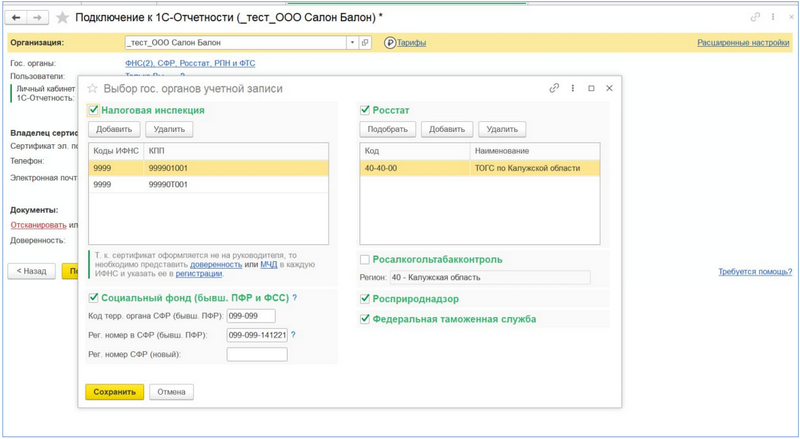Click the back navigation arrow

pos(16,19)
